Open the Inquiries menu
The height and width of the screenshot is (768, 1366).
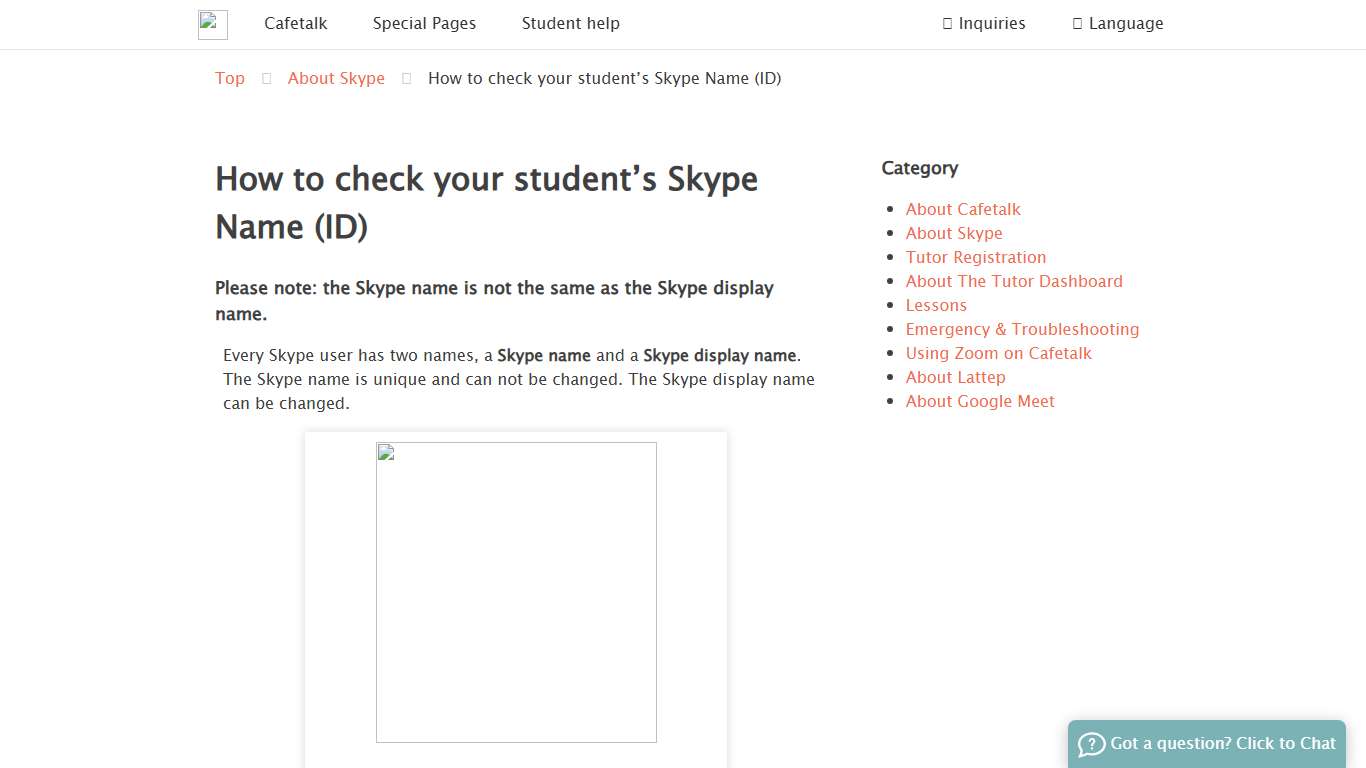pos(984,23)
